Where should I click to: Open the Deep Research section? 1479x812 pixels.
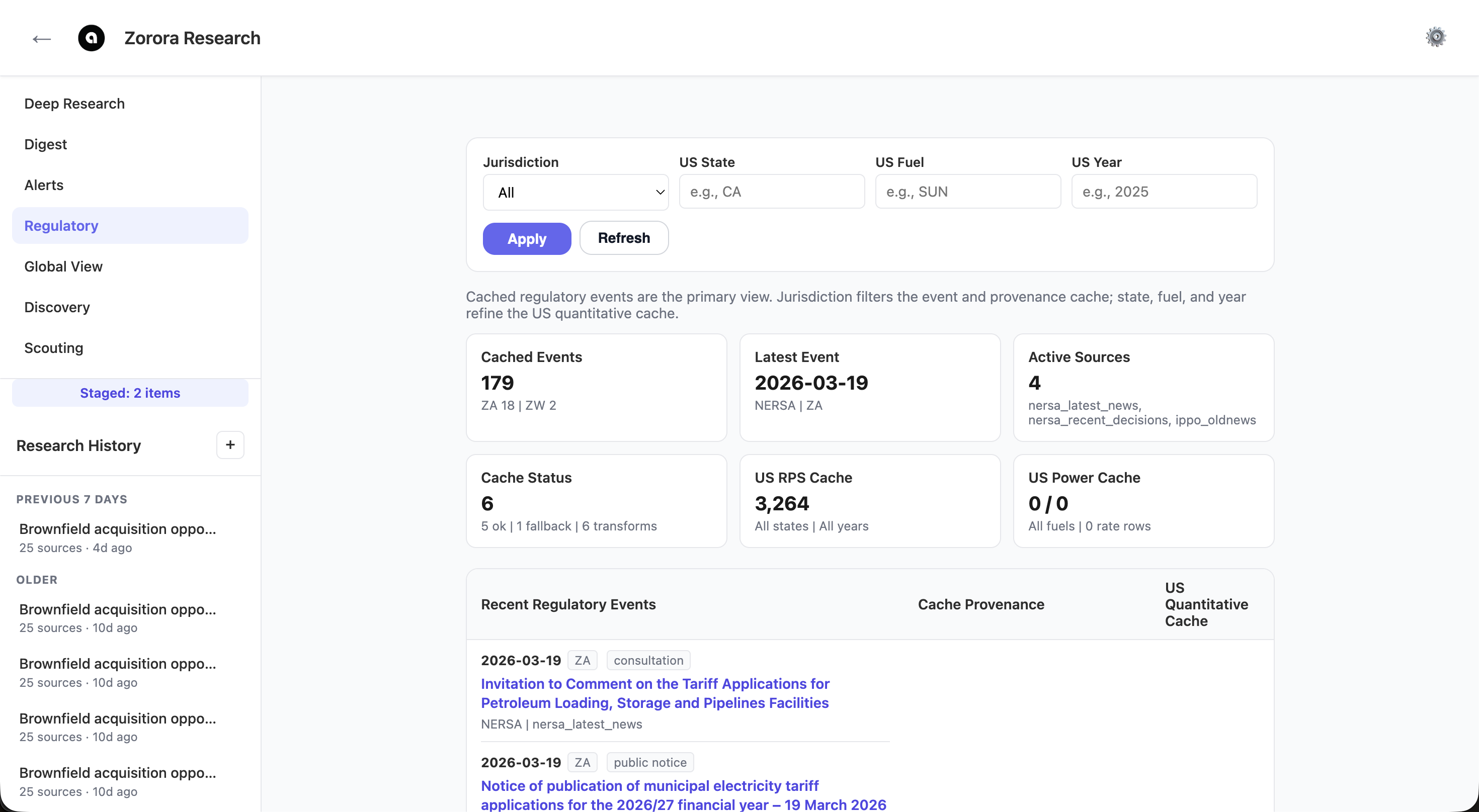74,103
